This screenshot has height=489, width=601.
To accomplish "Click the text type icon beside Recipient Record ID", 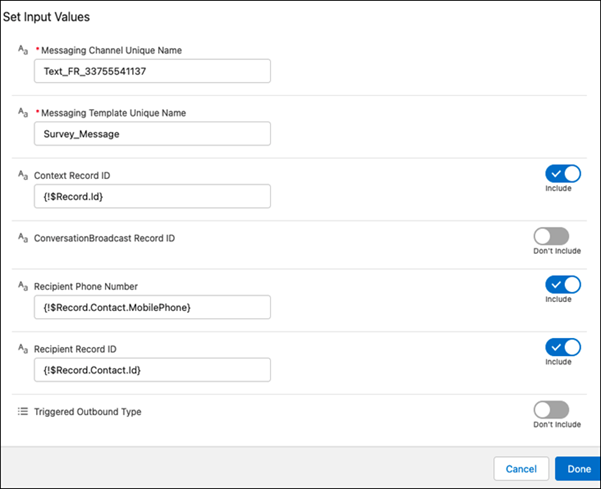I will 23,349.
